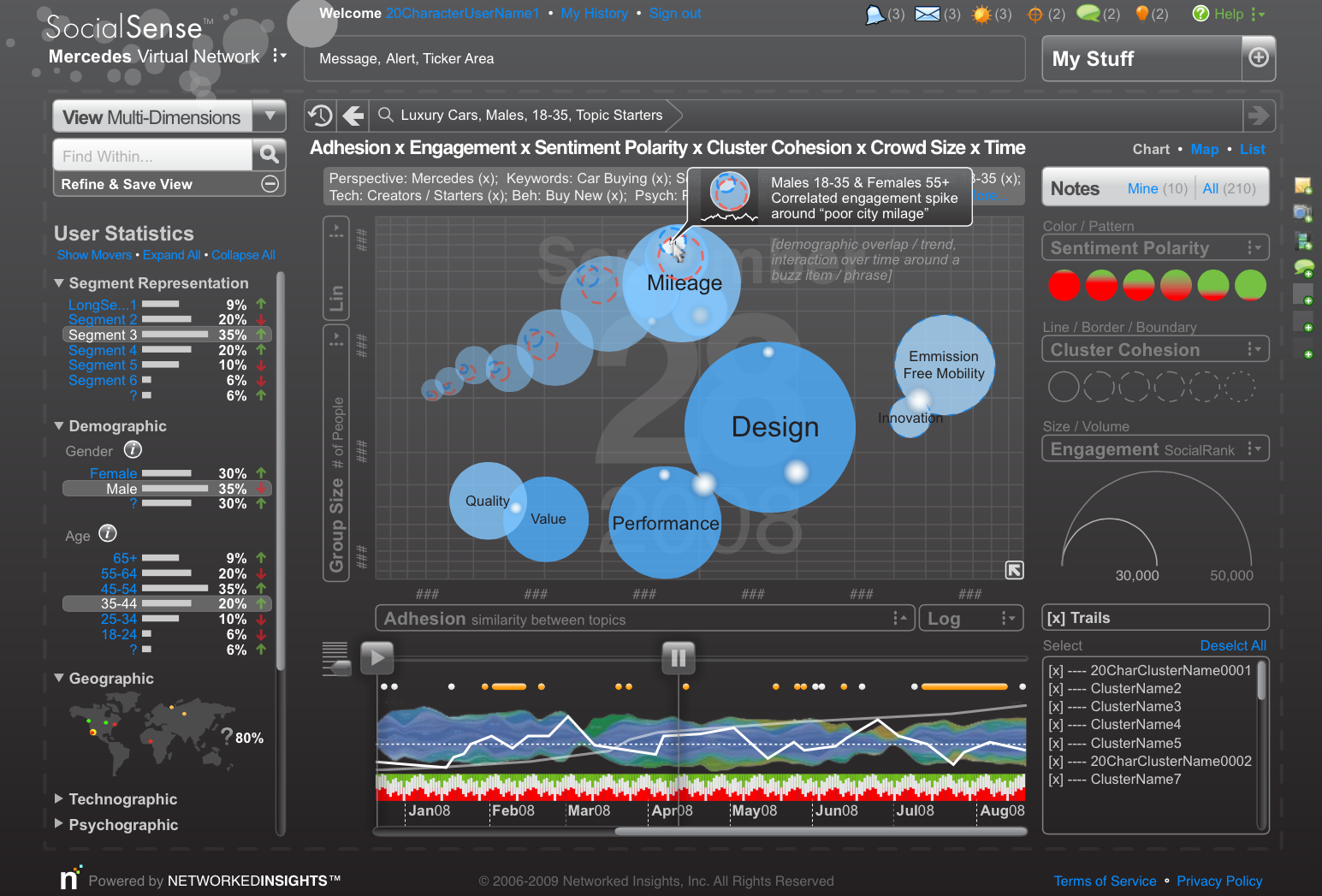
Task: Toggle the ClusterName2 checkbox
Action: [x=1056, y=689]
